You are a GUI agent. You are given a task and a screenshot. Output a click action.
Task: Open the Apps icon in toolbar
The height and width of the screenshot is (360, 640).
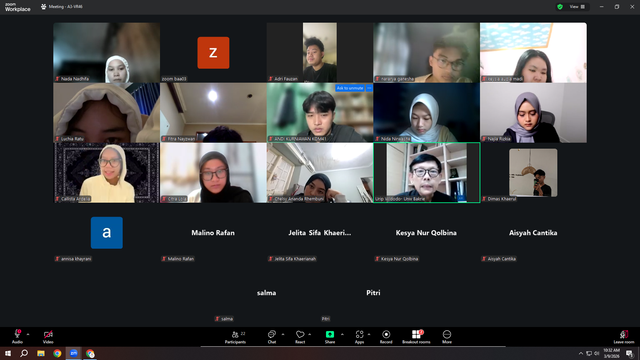tap(359, 334)
